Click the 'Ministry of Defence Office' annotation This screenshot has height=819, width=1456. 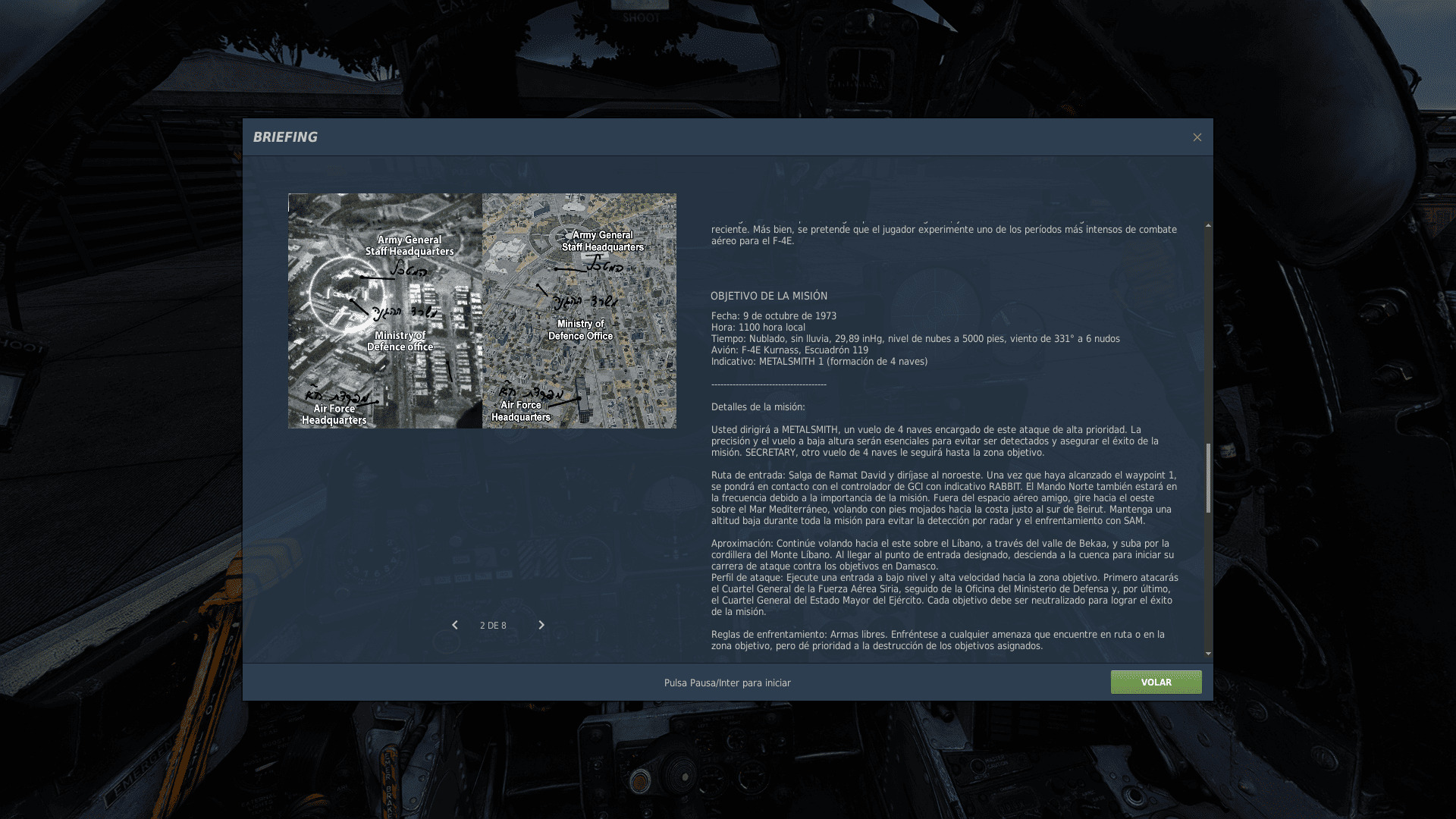[579, 329]
